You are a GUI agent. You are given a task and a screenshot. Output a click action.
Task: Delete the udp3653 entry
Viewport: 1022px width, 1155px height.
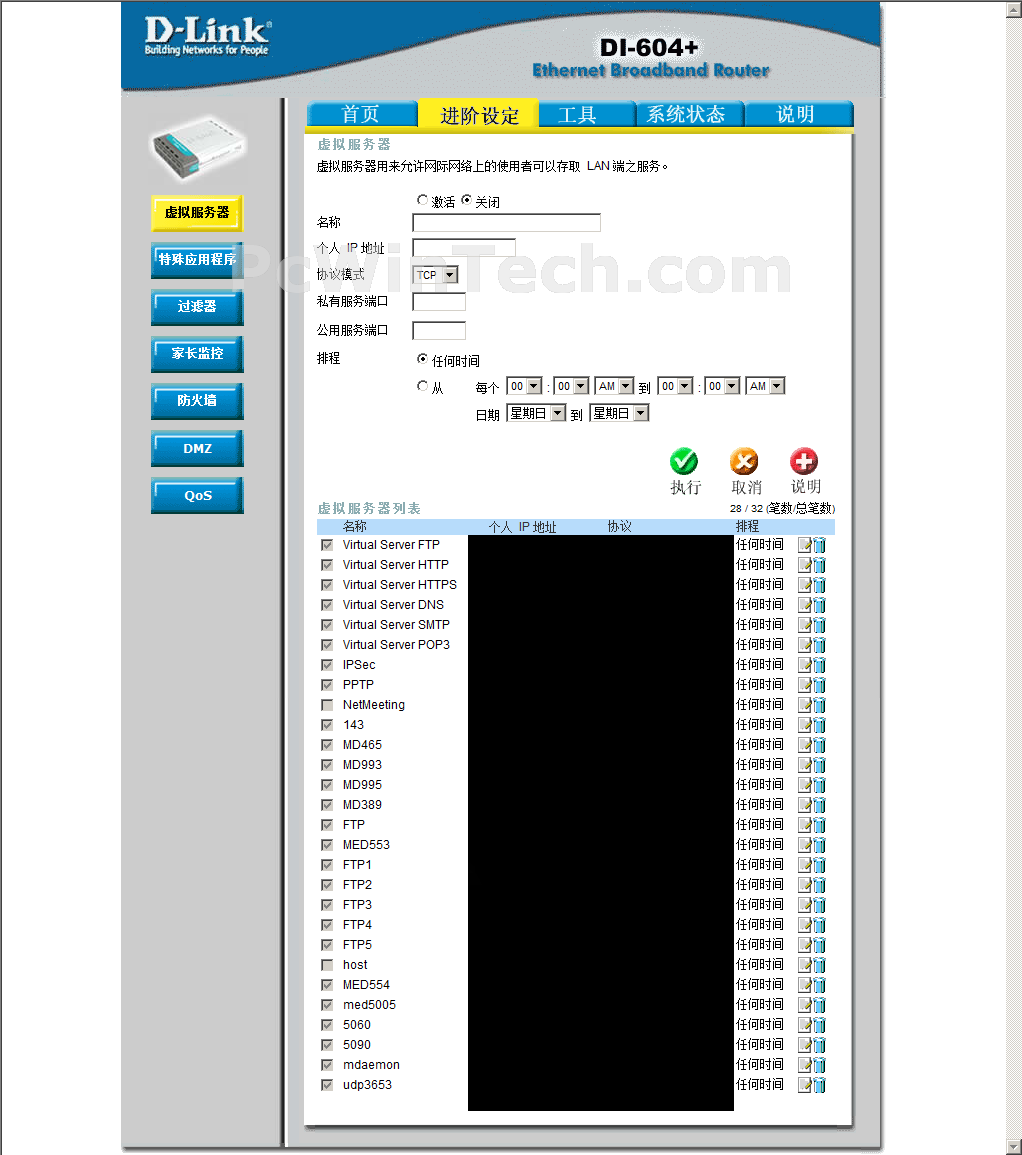[819, 1085]
